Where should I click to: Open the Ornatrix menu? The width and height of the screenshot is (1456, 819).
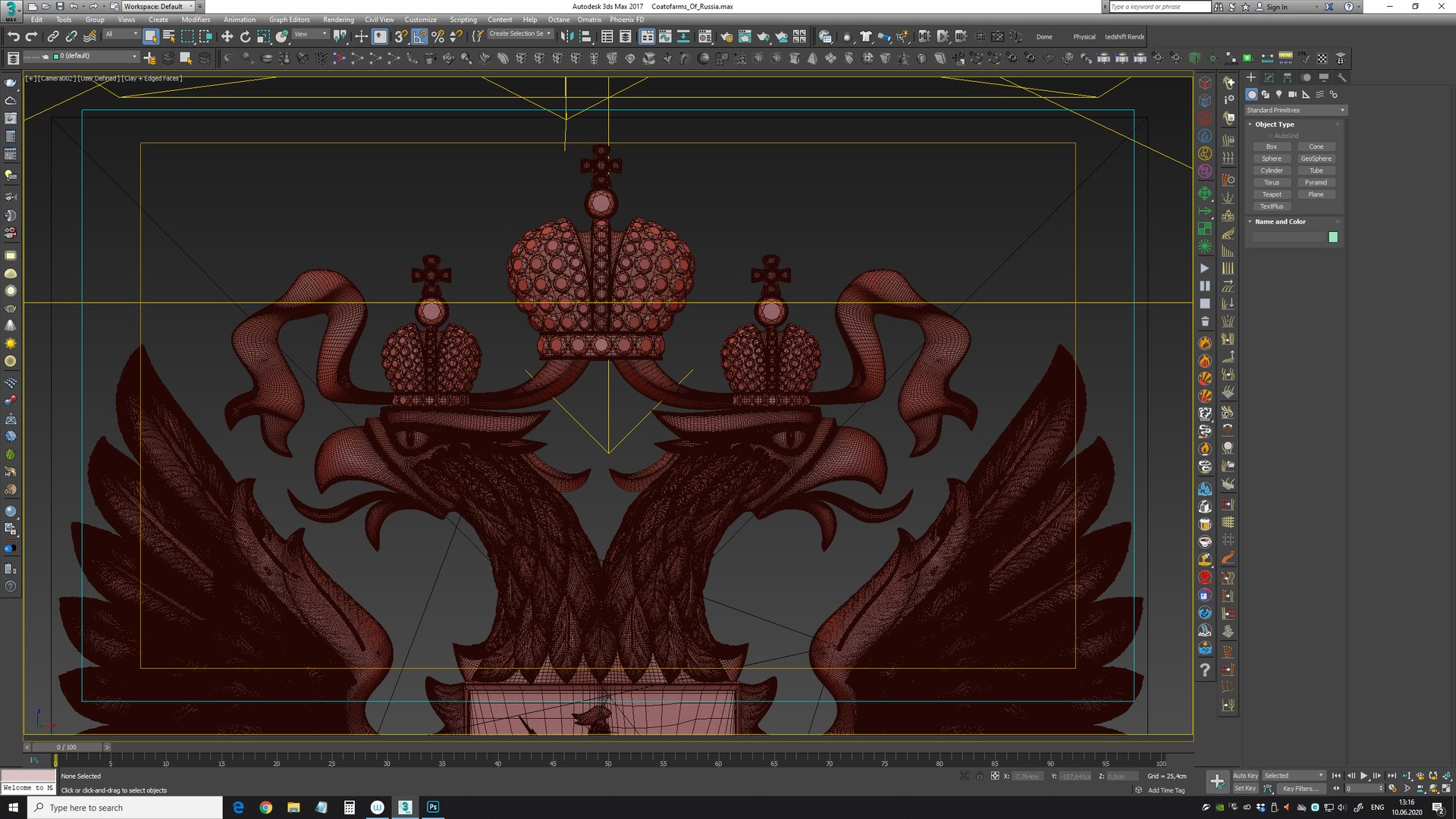click(589, 20)
